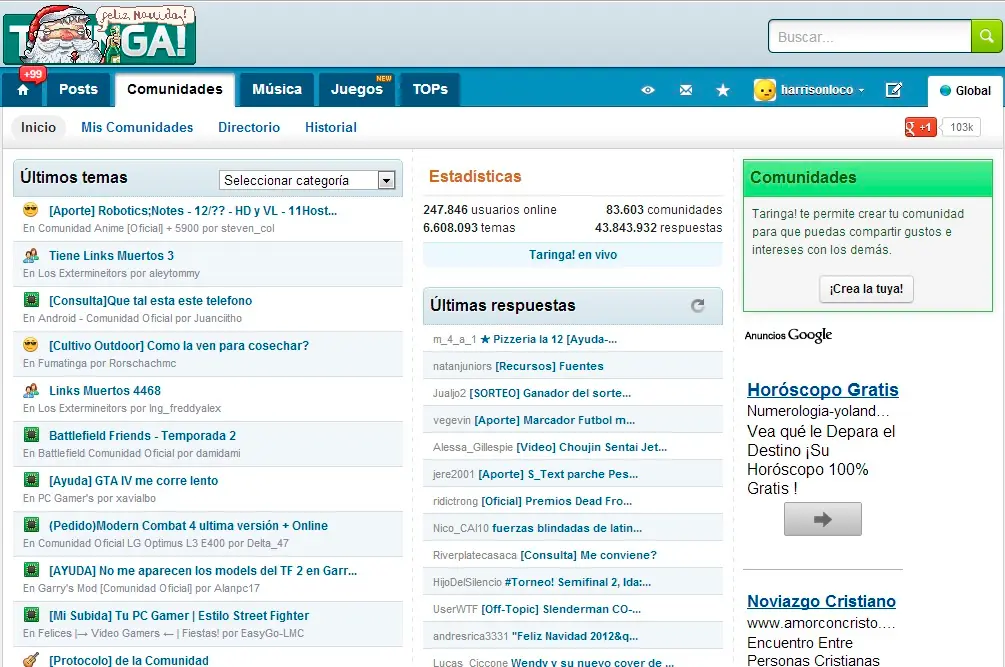Switch to the Global tab
Screen dimensions: 1005x667
pyautogui.click(x=966, y=91)
